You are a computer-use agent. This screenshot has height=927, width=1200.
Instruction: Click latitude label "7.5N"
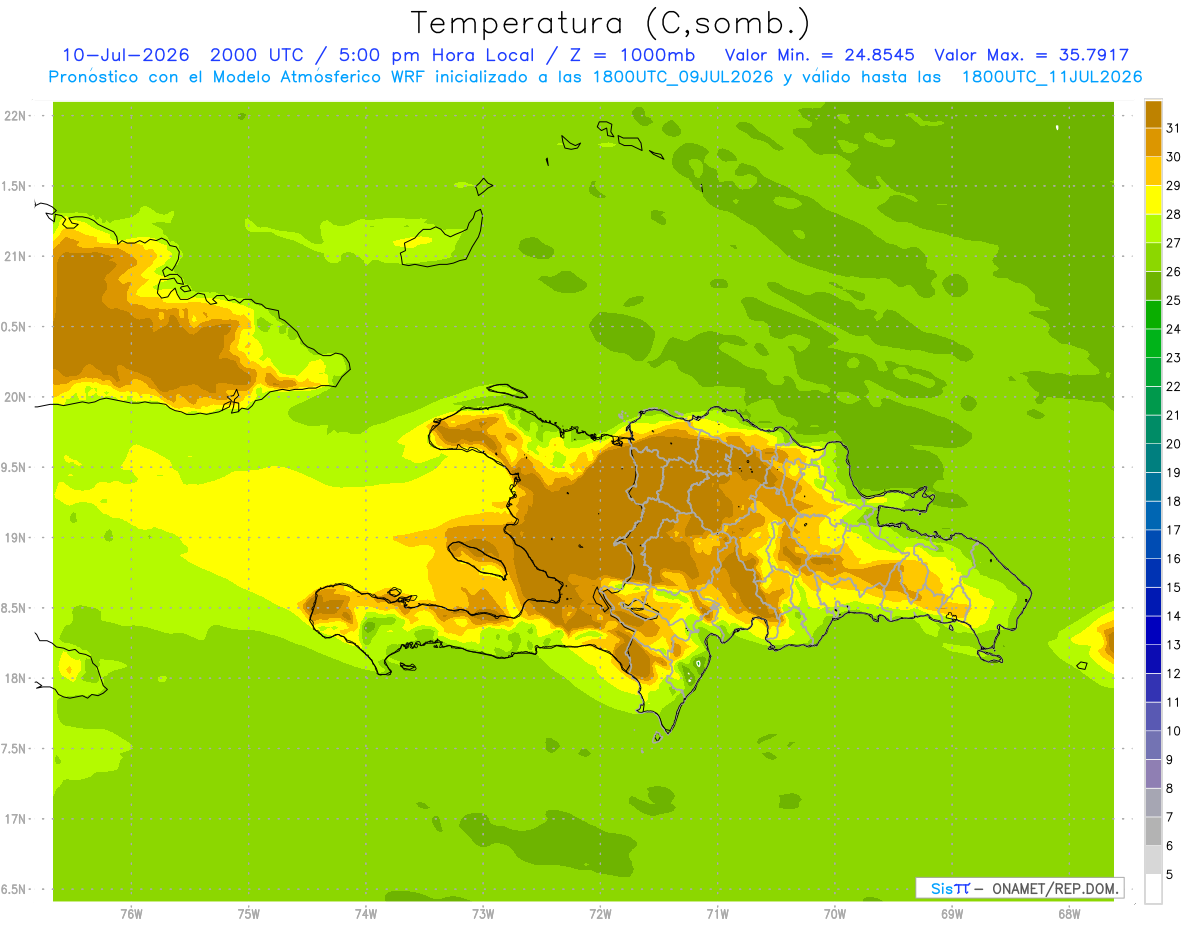click(15, 749)
